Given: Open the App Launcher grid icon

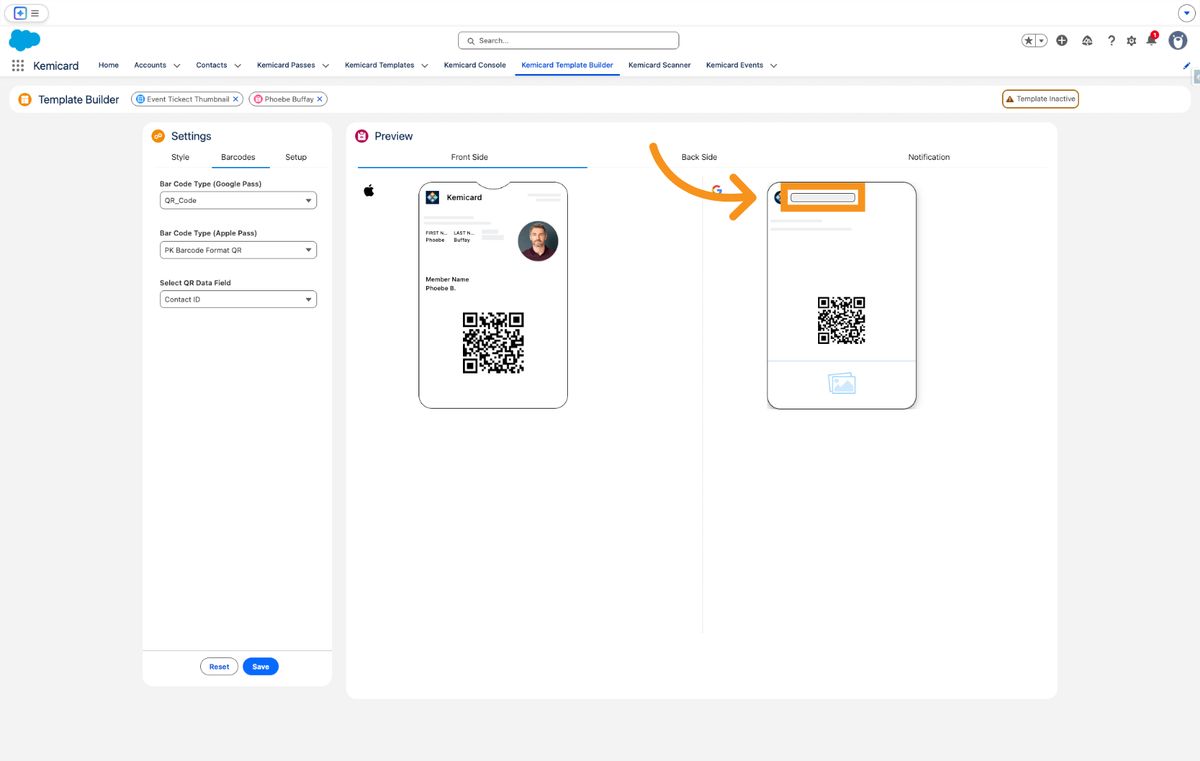Looking at the screenshot, I should click(18, 65).
